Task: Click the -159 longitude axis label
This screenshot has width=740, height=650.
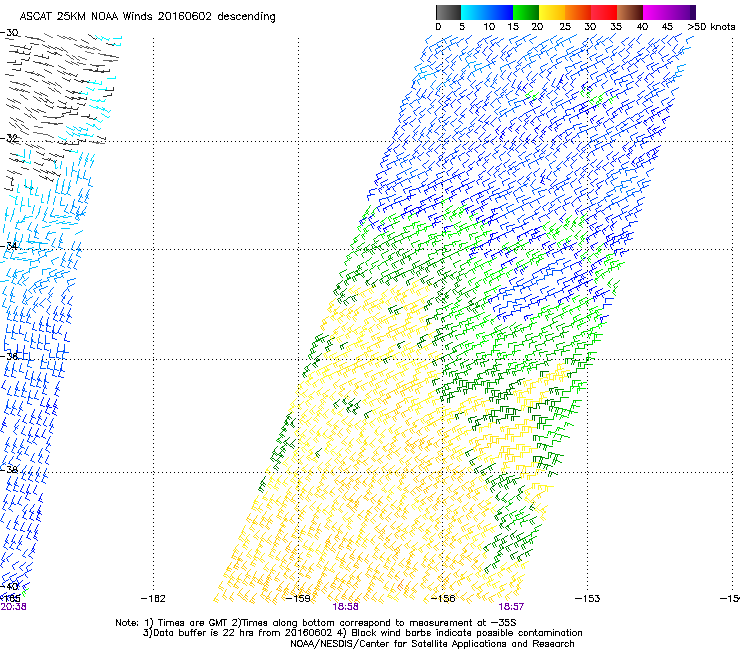Action: tap(298, 599)
